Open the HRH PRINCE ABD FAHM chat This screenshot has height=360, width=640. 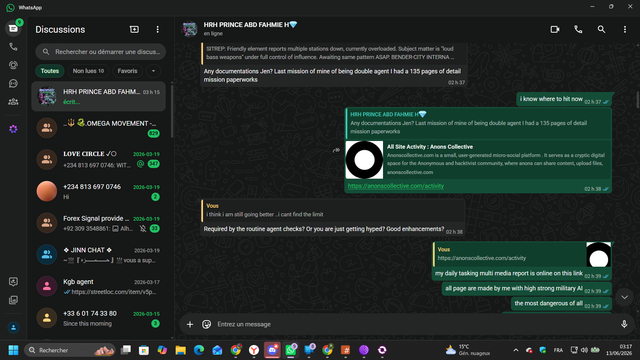tap(98, 96)
